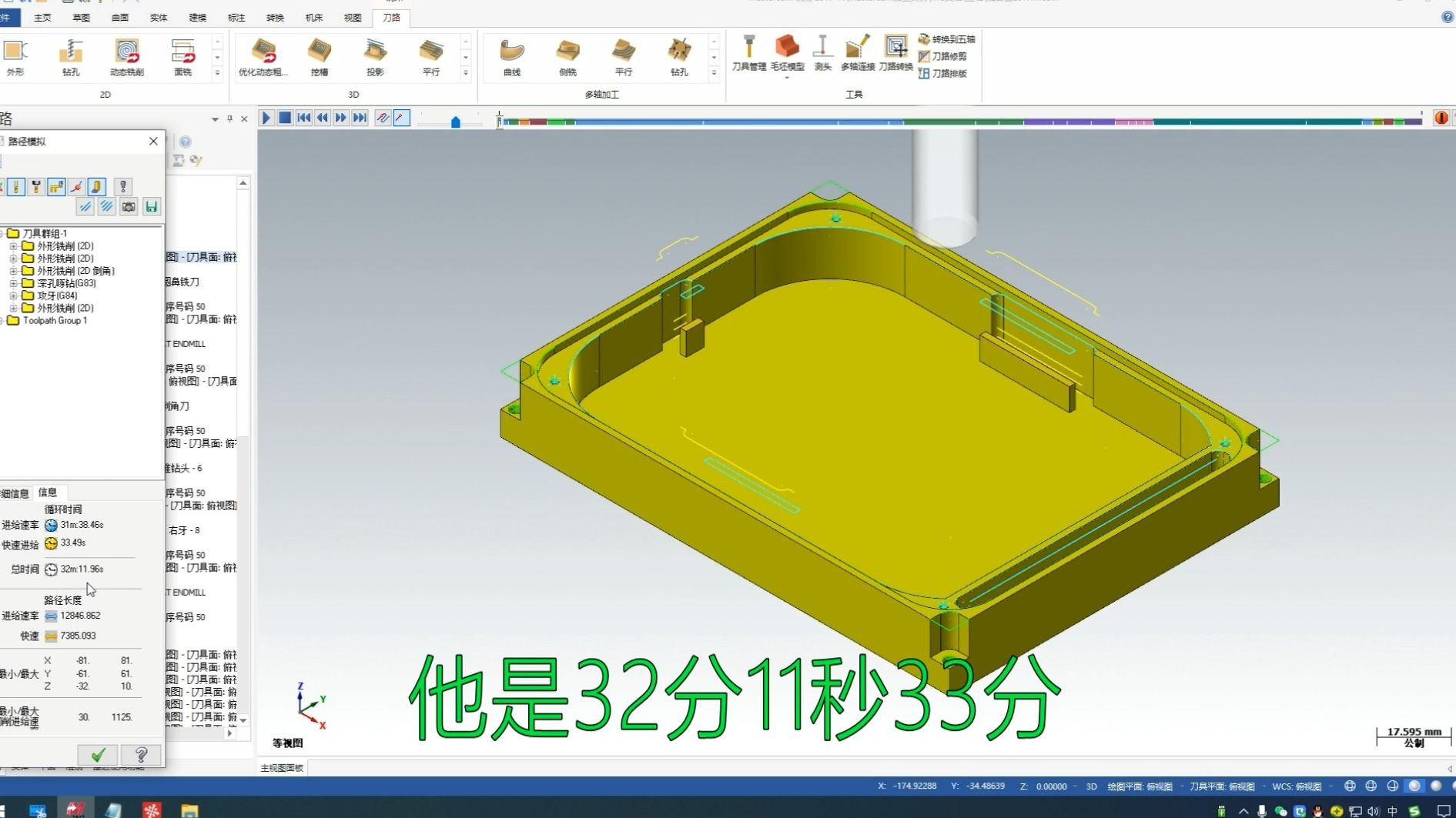Jump to the previous stop in the simulation
Screen dimensions: 1456x818
click(304, 118)
